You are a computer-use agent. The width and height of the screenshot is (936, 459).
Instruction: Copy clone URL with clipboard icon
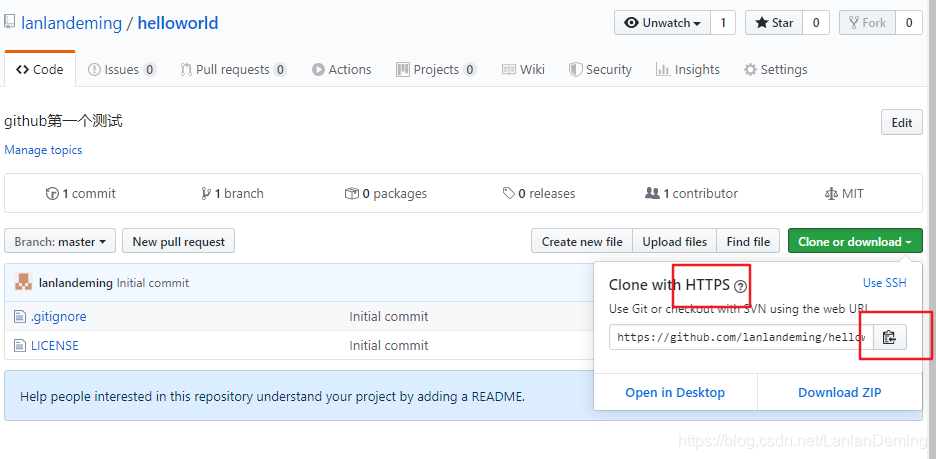[x=889, y=337]
